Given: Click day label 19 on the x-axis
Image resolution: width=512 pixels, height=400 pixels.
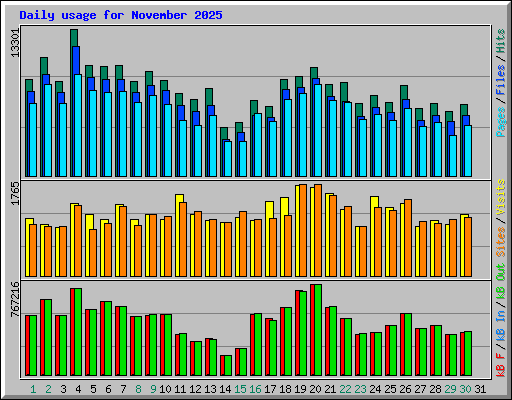Looking at the screenshot, I should 300,389.
